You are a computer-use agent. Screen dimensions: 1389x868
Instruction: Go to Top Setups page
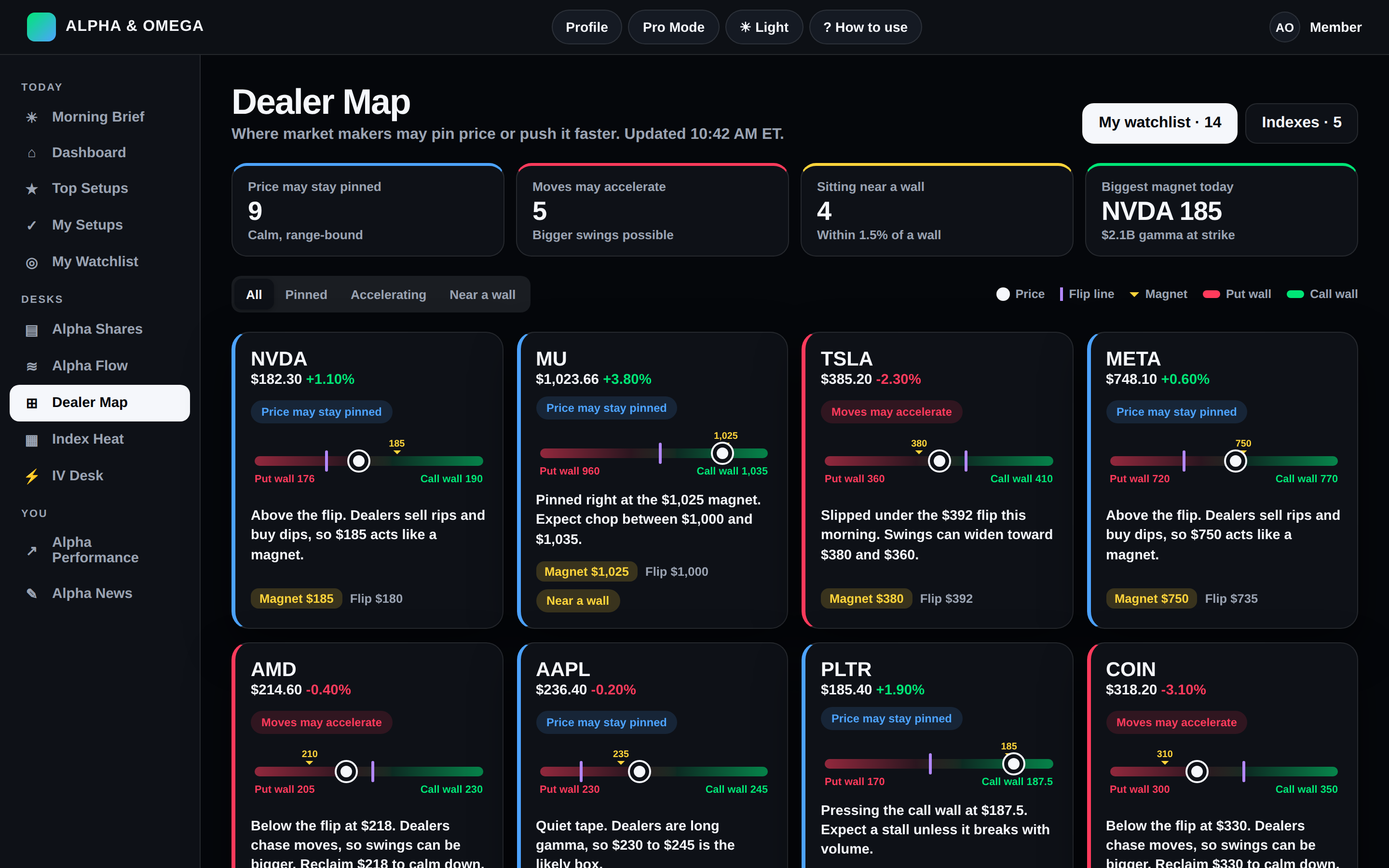100,188
